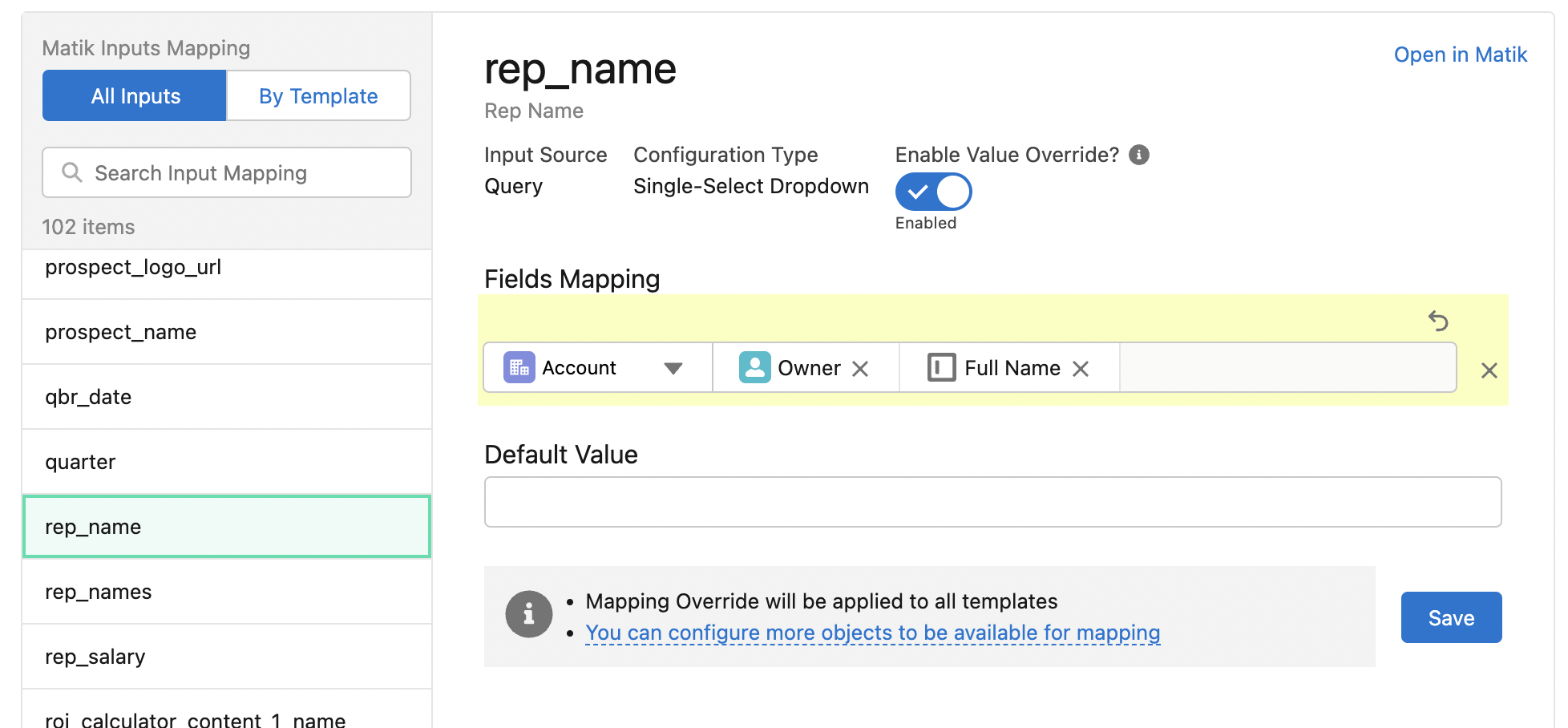Select qbr_date in the inputs list

[227, 397]
